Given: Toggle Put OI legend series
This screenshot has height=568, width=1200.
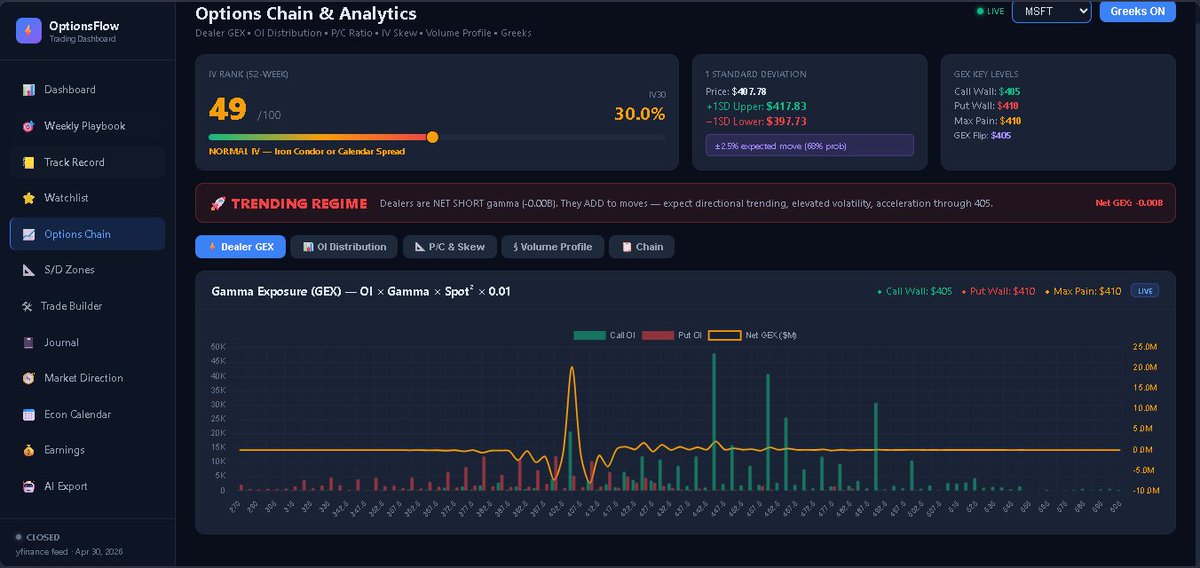Looking at the screenshot, I should 672,335.
